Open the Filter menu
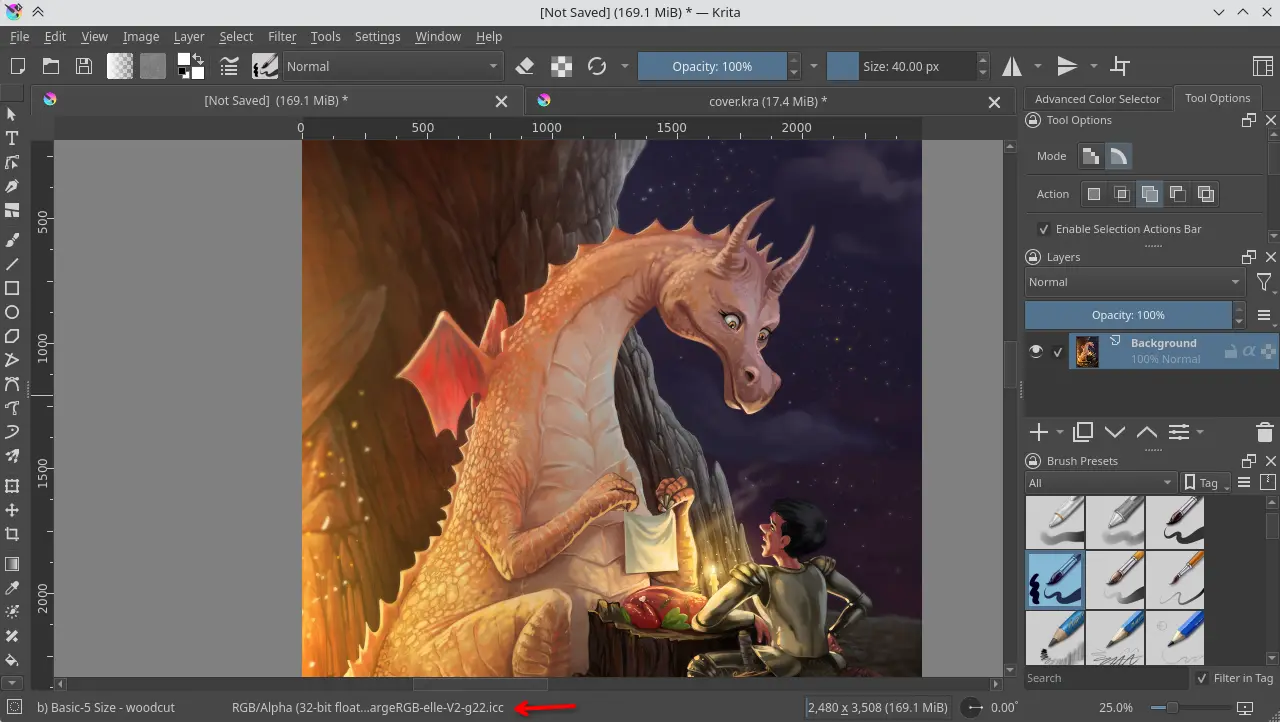The image size is (1280, 722). click(282, 36)
